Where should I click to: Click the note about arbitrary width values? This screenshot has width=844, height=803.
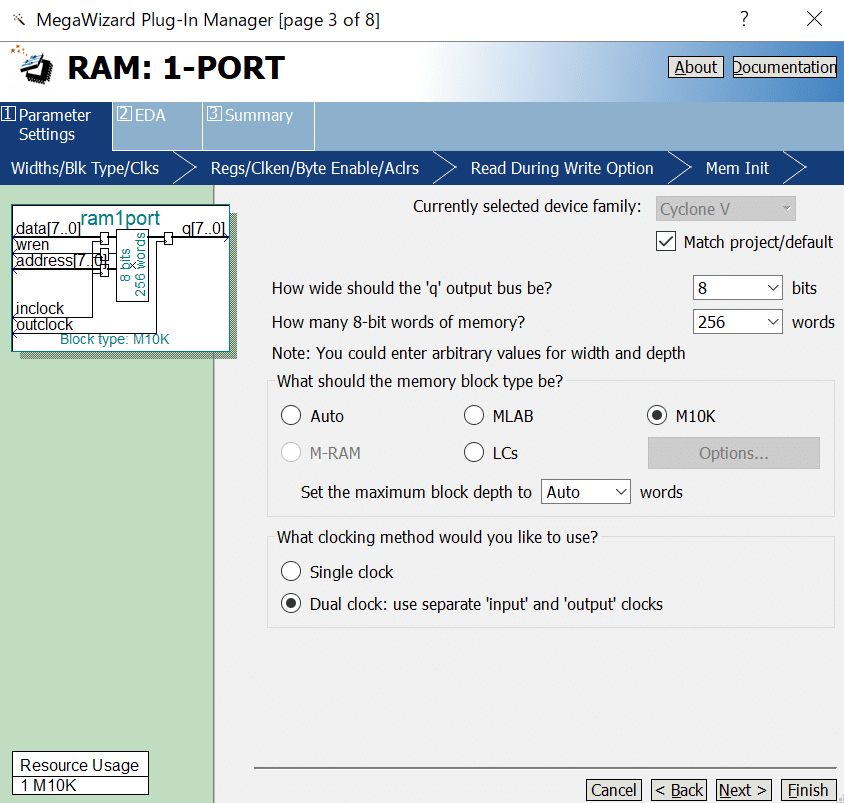tap(478, 353)
